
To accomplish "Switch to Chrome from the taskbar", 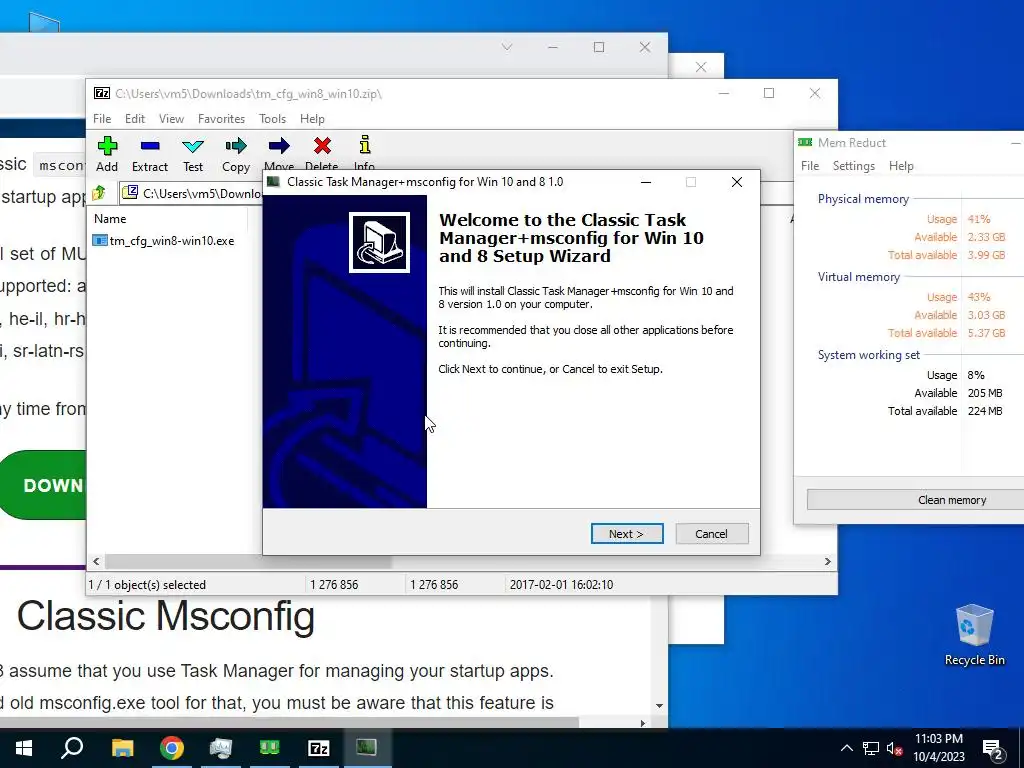I will coord(172,748).
